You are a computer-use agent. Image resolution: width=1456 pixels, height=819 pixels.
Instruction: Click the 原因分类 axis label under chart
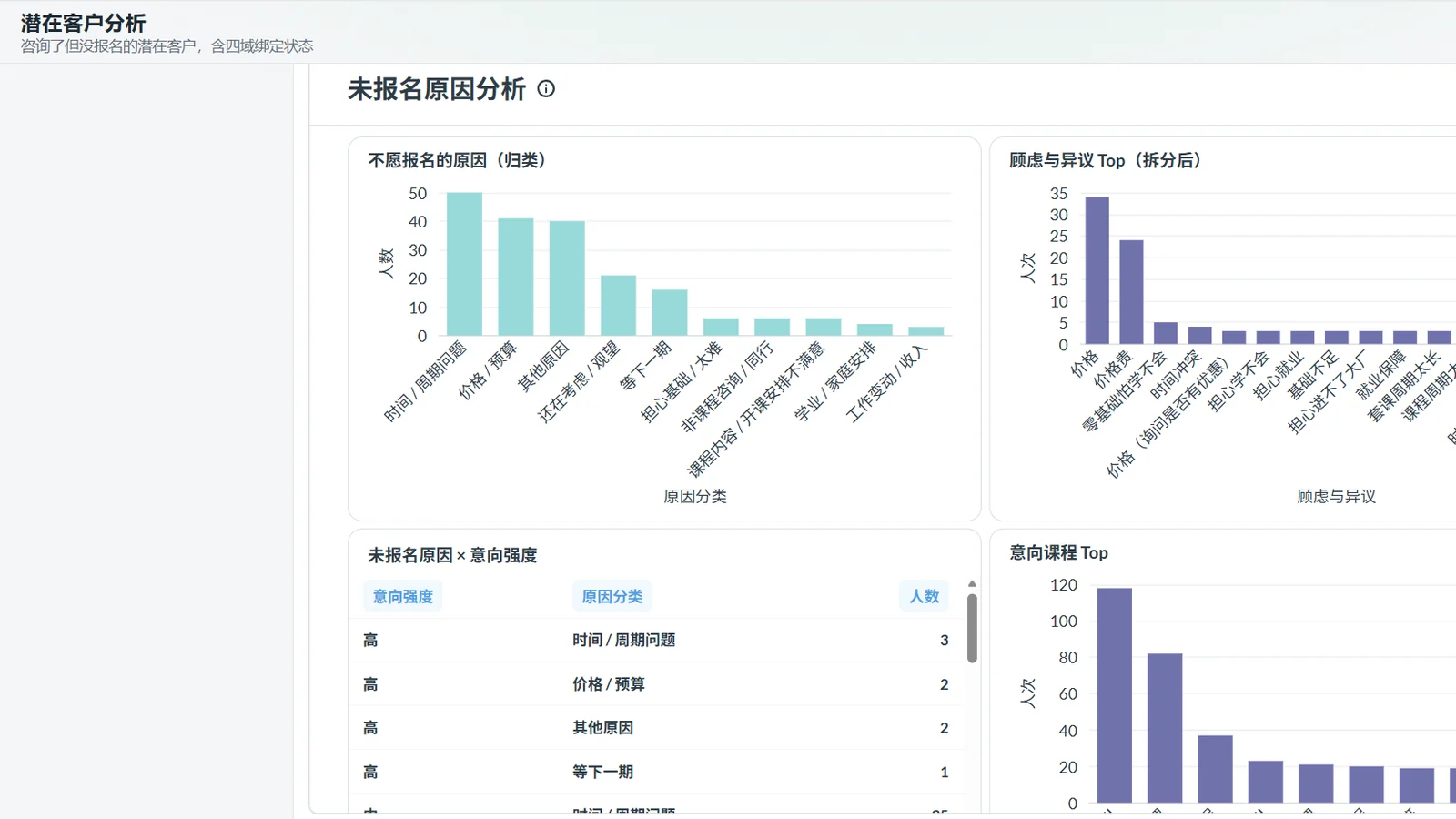(695, 496)
